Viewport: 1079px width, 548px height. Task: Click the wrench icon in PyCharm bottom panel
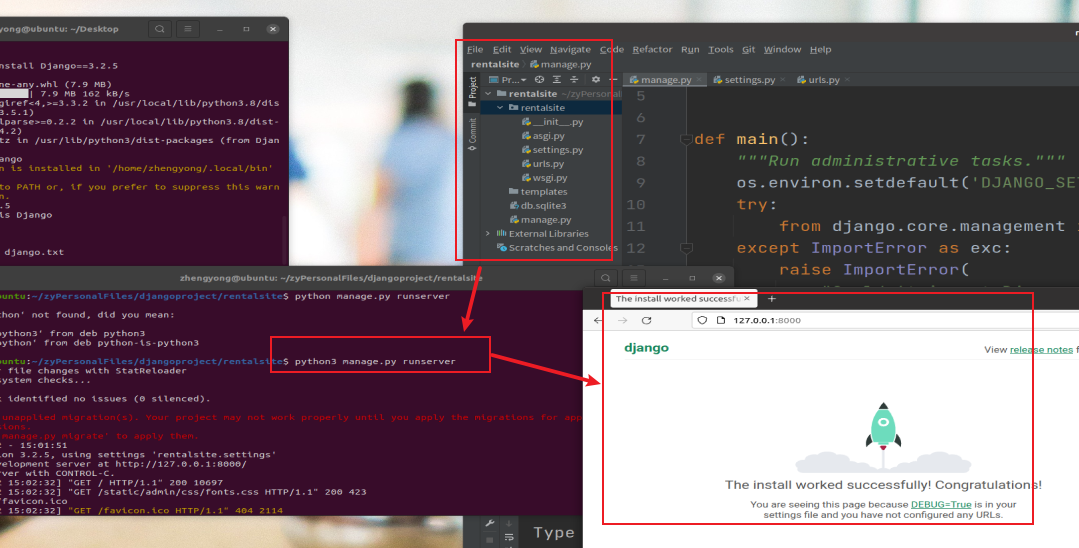[490, 523]
